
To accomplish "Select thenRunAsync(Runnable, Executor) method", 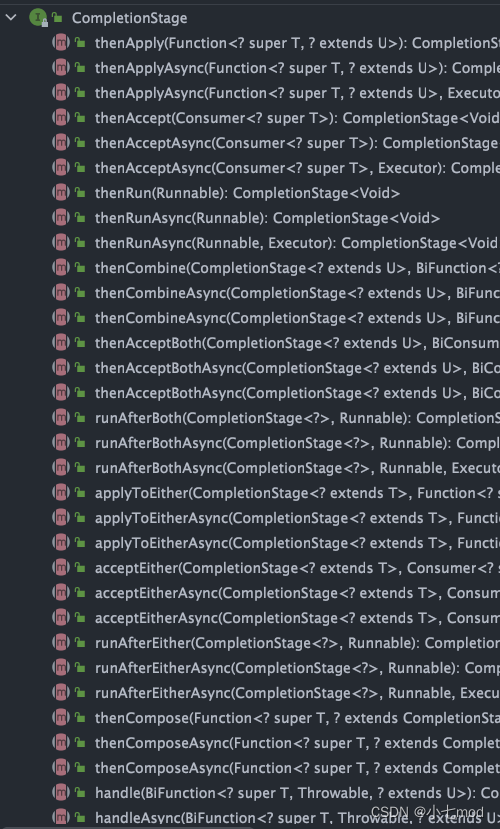I will click(297, 243).
